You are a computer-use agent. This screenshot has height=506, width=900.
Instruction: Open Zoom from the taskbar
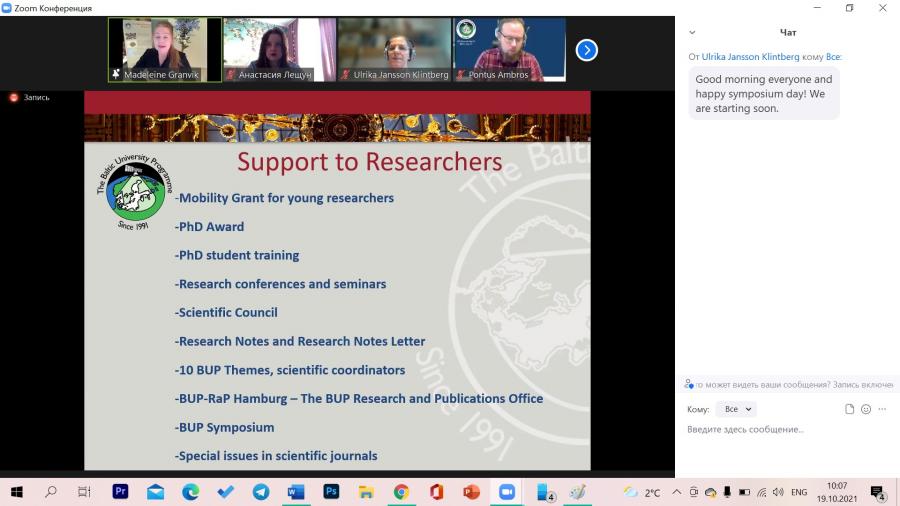(506, 492)
